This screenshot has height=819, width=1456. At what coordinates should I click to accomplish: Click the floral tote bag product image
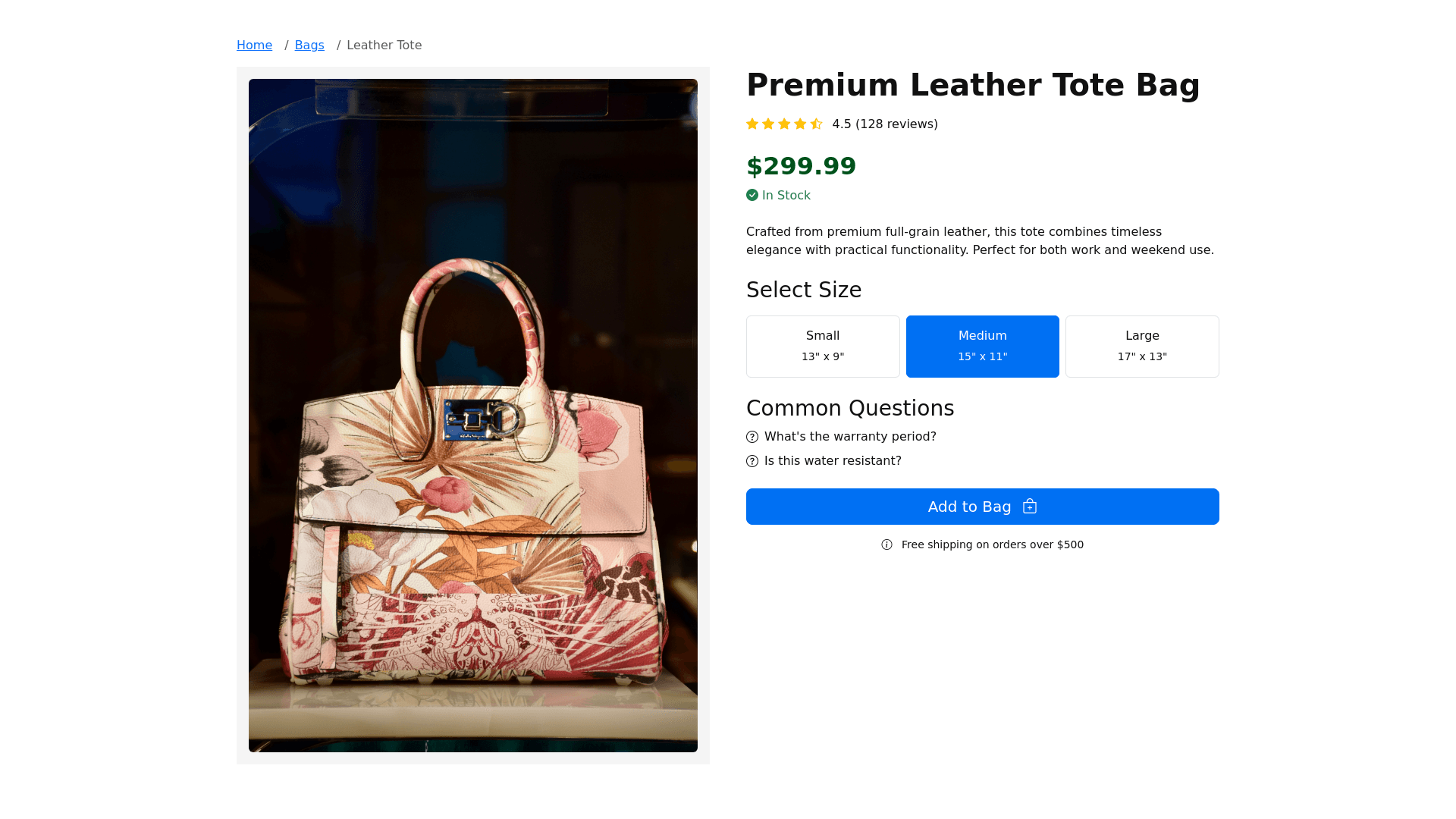pyautogui.click(x=473, y=416)
